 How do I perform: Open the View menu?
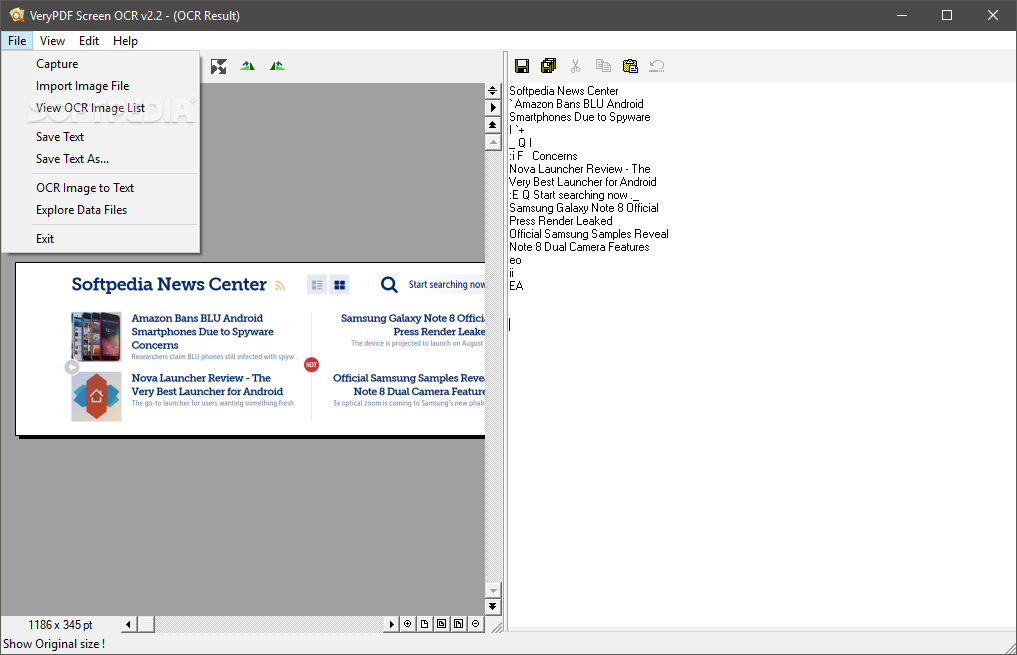(x=52, y=41)
